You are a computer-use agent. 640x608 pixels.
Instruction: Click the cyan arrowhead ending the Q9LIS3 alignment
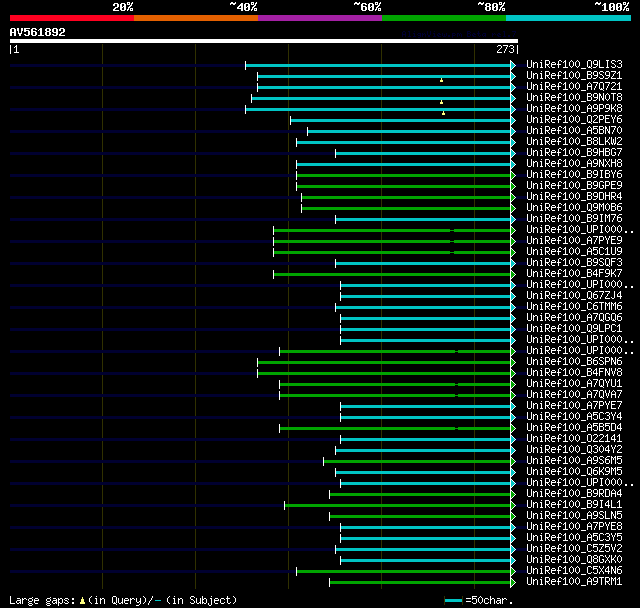click(513, 65)
